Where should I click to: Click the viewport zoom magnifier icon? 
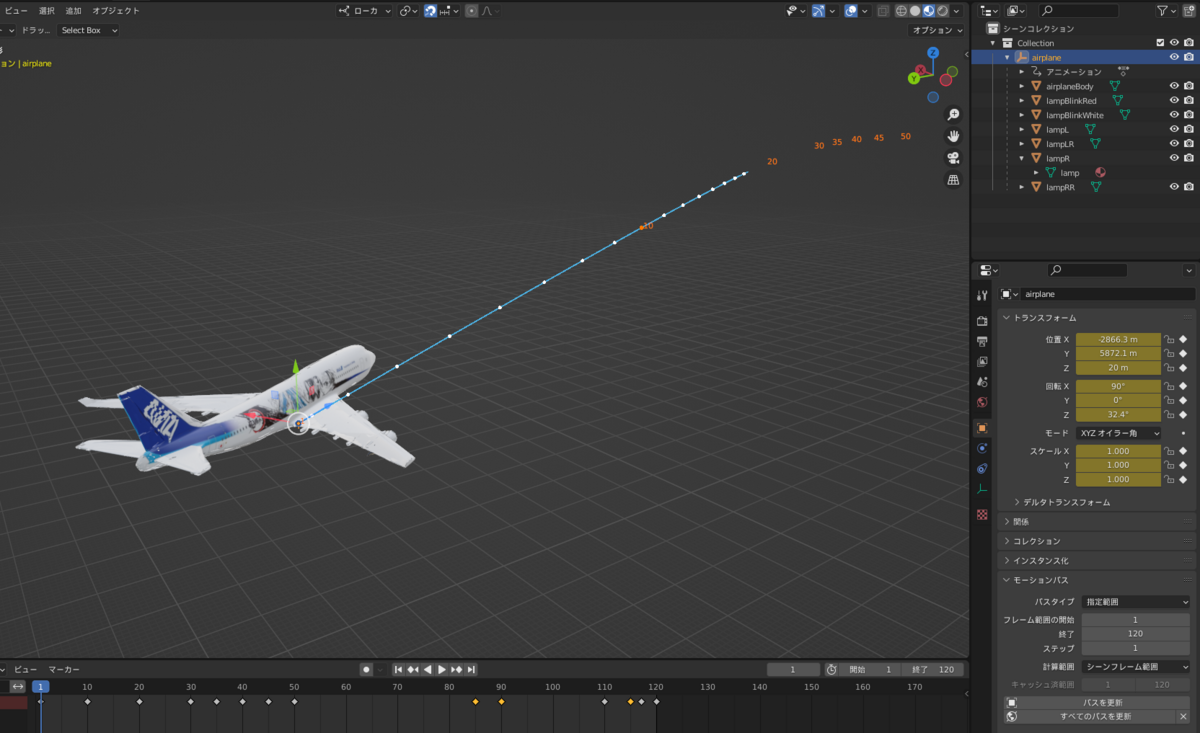click(953, 115)
